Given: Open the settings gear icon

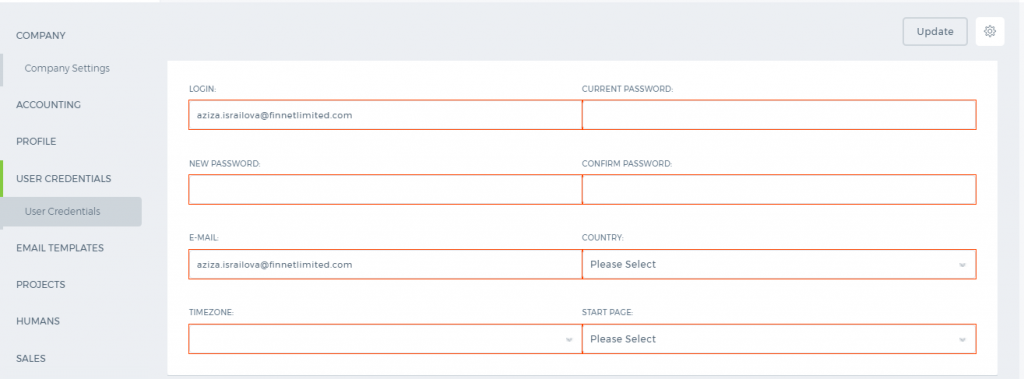Looking at the screenshot, I should [989, 31].
